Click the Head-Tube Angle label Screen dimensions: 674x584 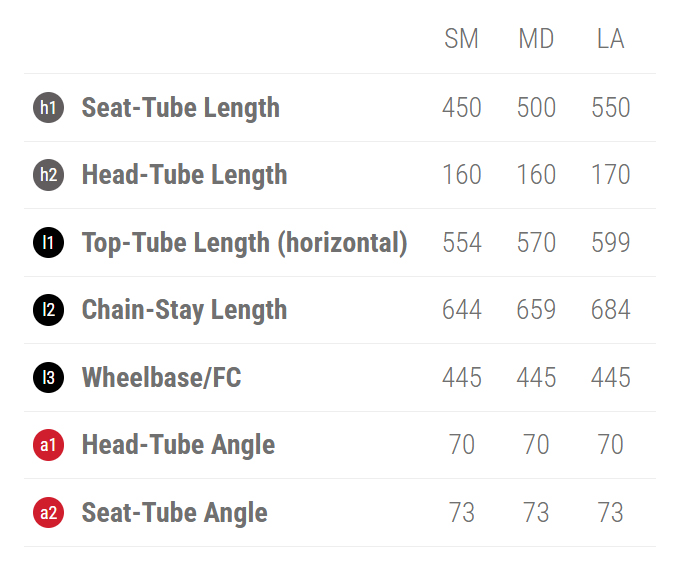(178, 445)
